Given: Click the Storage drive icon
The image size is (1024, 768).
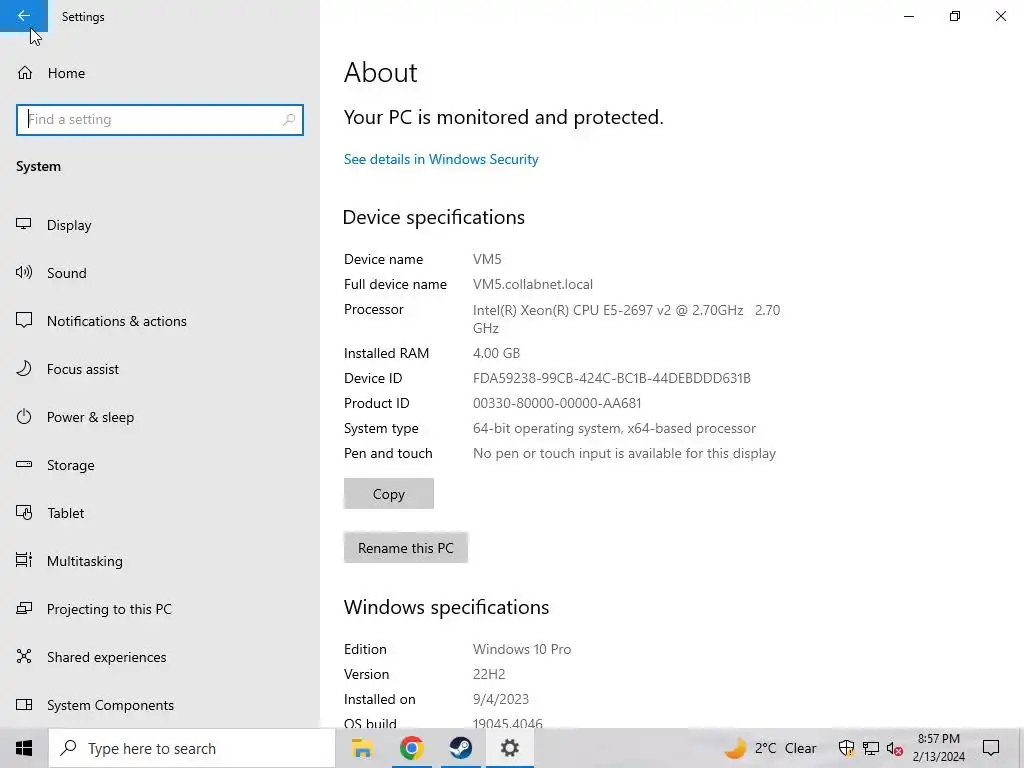Looking at the screenshot, I should tap(24, 464).
